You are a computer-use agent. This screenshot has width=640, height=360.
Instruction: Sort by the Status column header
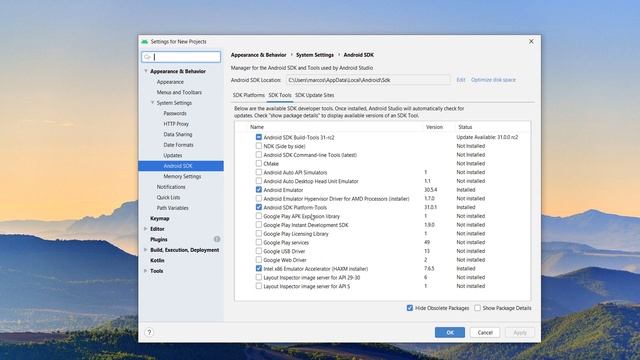pyautogui.click(x=465, y=127)
